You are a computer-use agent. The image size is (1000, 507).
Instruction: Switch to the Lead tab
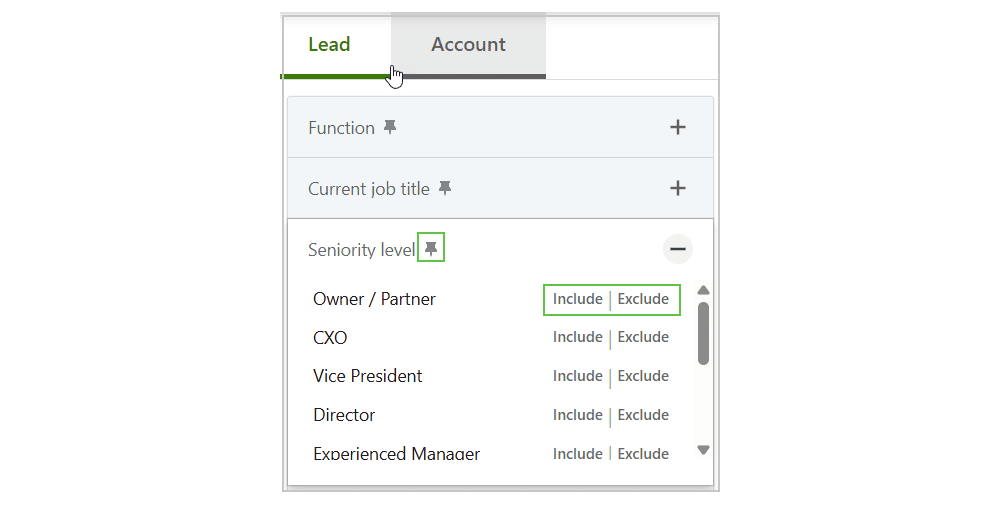point(329,44)
